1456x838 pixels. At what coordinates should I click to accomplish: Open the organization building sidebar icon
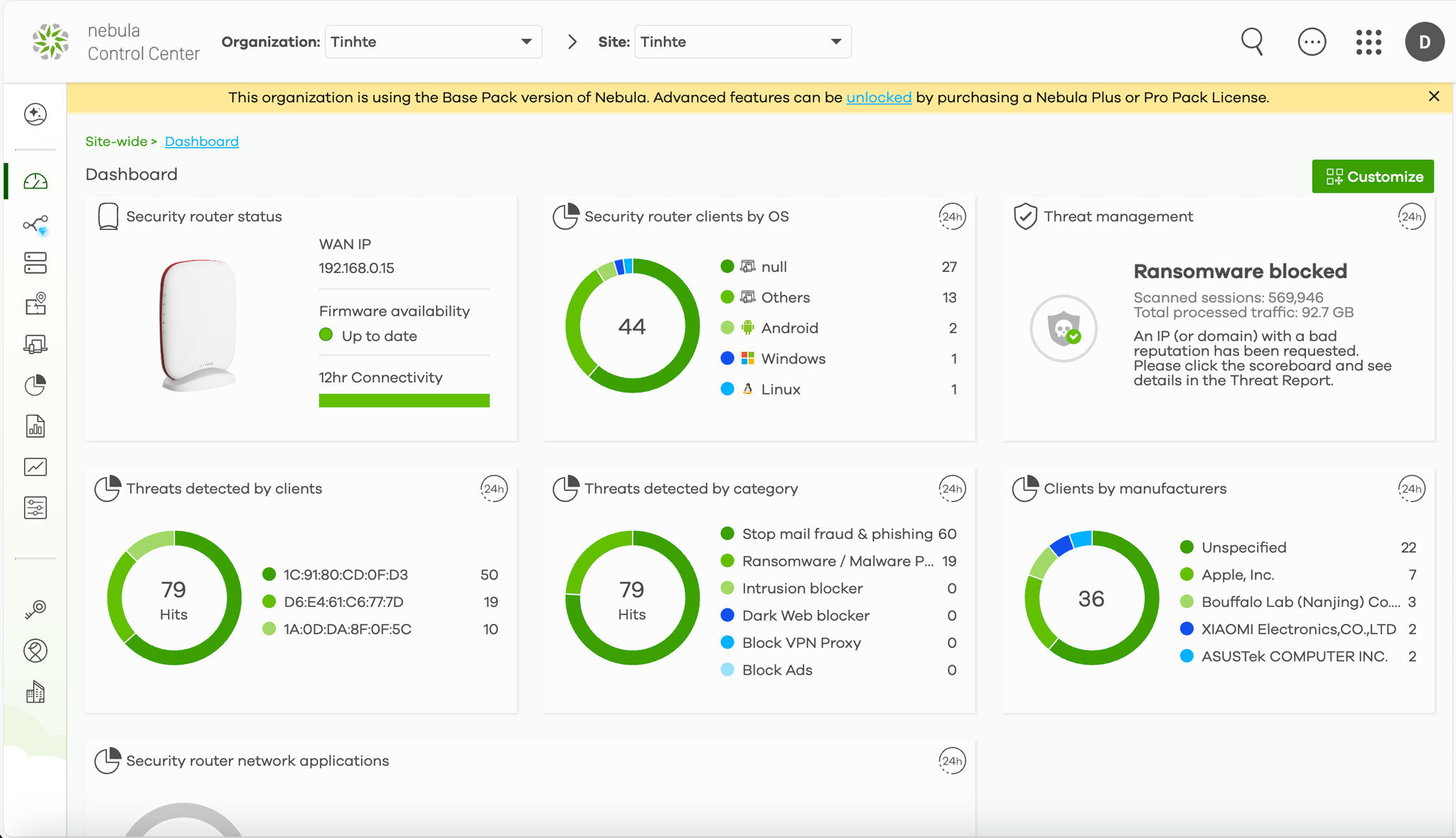36,692
